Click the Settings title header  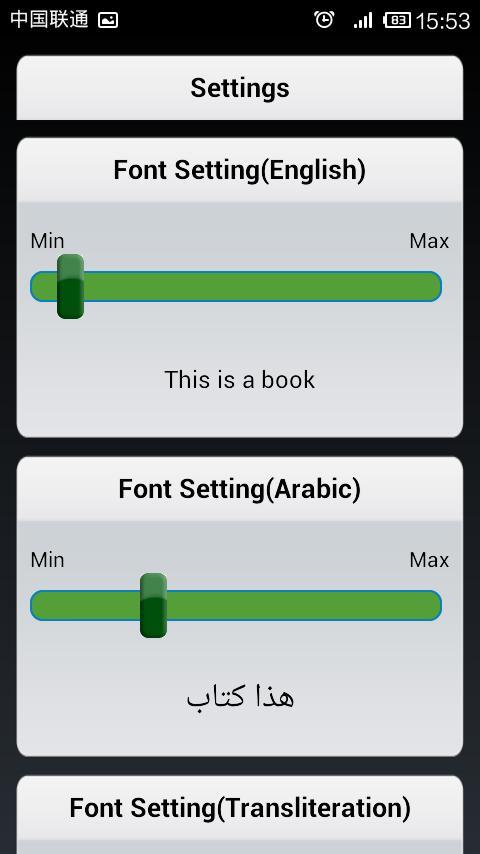pyautogui.click(x=240, y=88)
